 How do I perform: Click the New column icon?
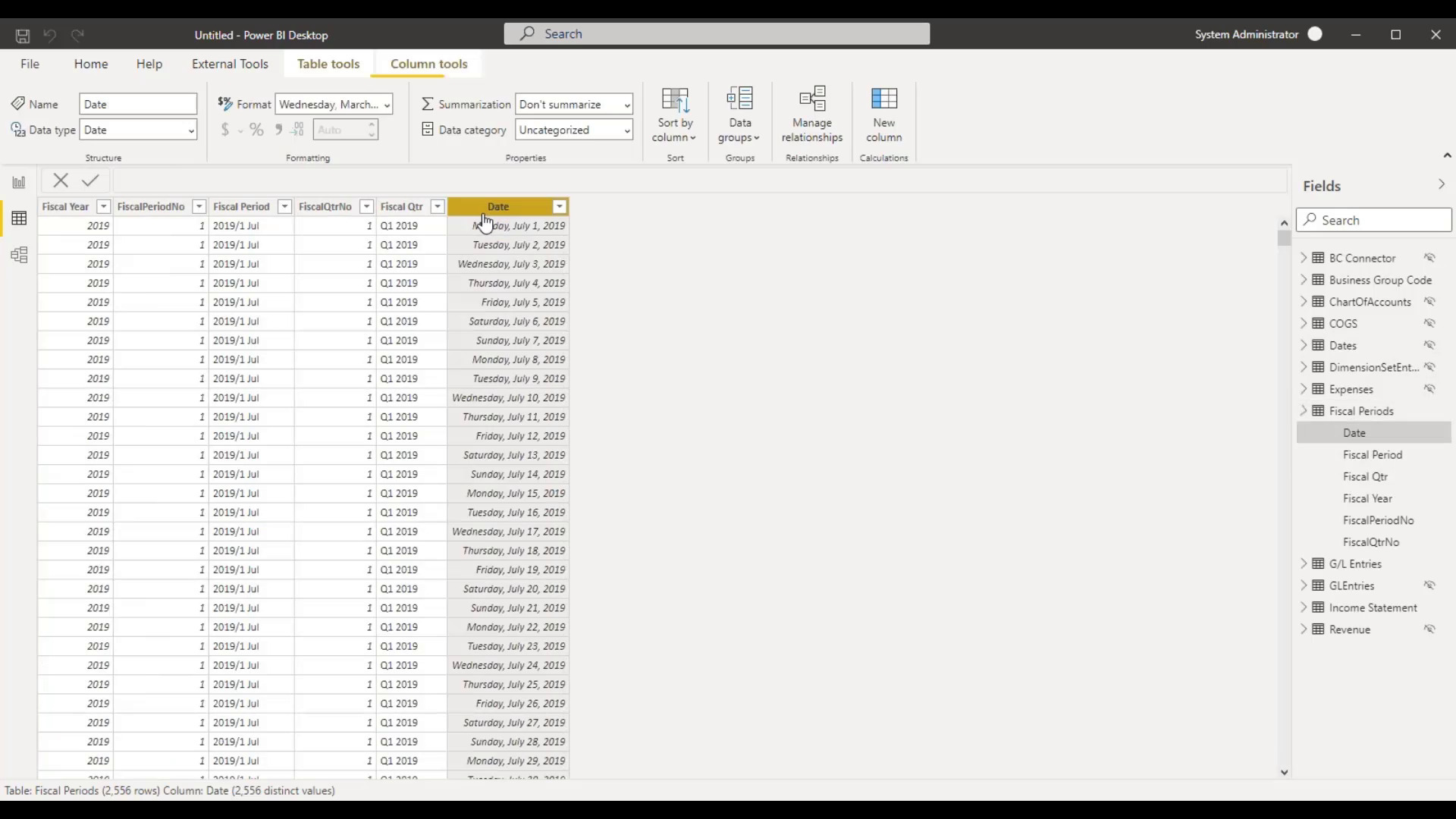tap(884, 114)
